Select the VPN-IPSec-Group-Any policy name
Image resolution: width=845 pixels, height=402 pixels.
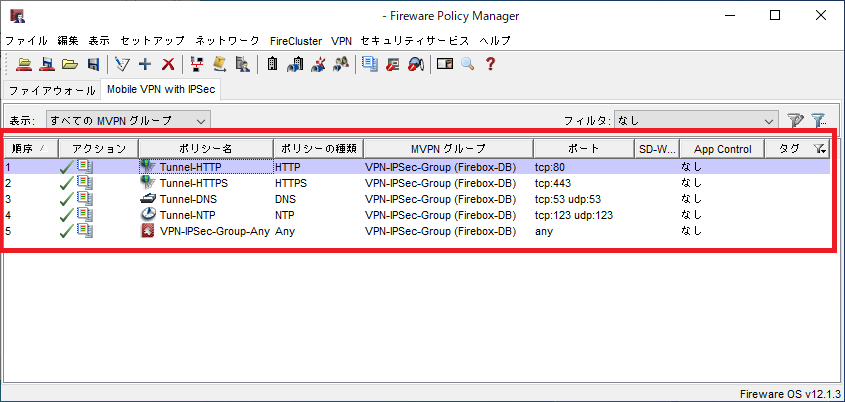coord(215,232)
